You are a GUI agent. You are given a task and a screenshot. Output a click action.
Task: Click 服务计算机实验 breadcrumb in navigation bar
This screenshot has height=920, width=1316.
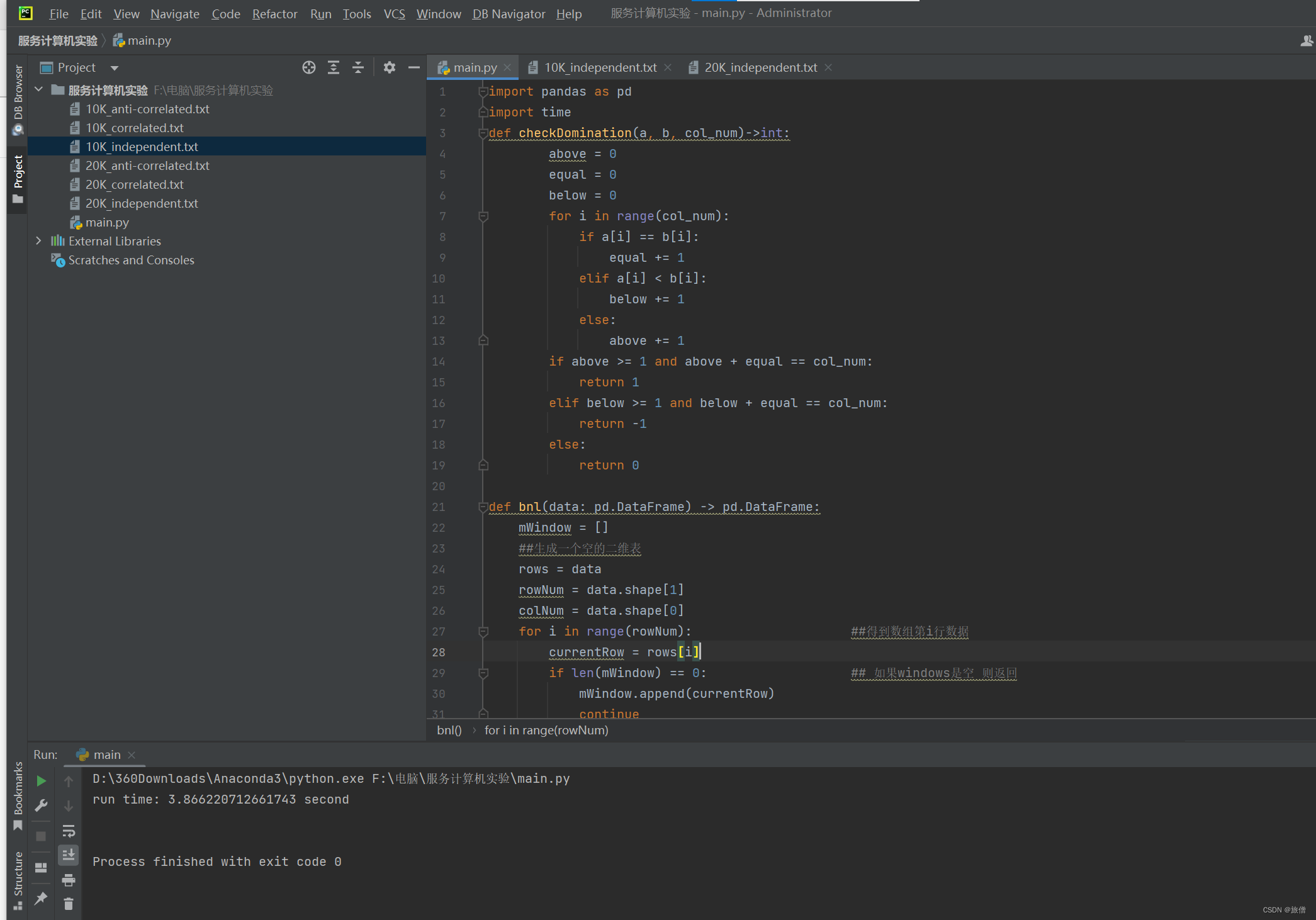click(57, 41)
